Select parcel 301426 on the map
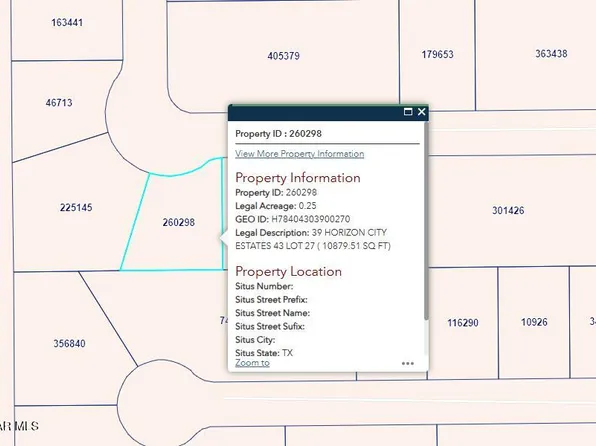596x446 pixels. [508, 210]
